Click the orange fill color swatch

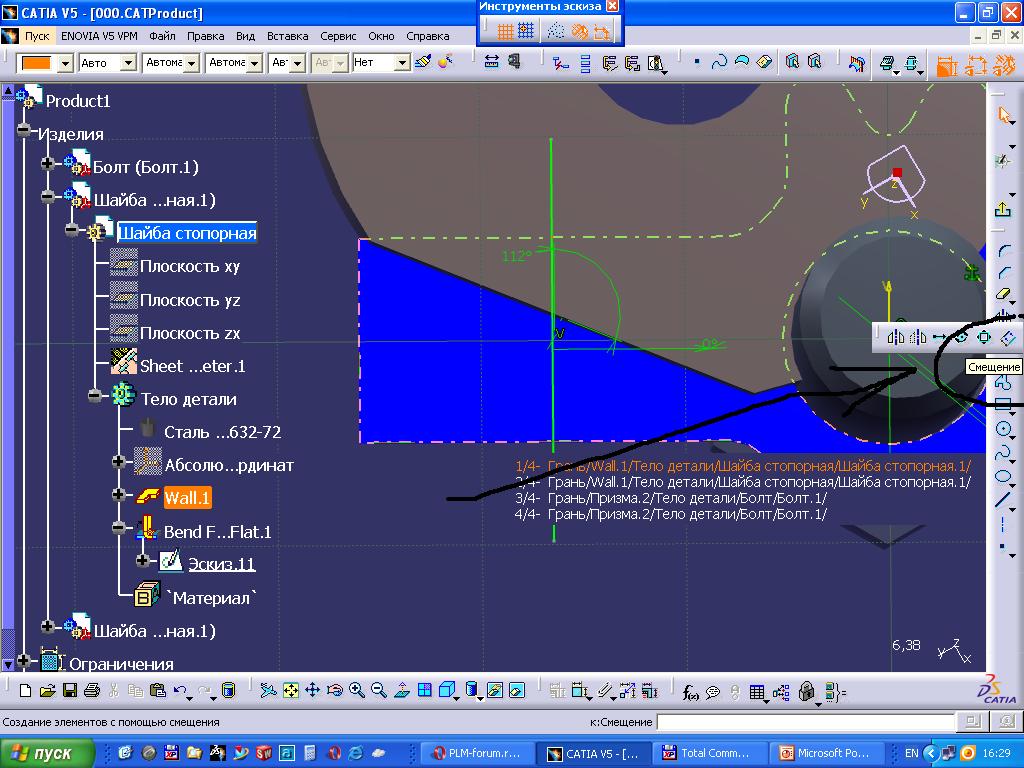(37, 63)
